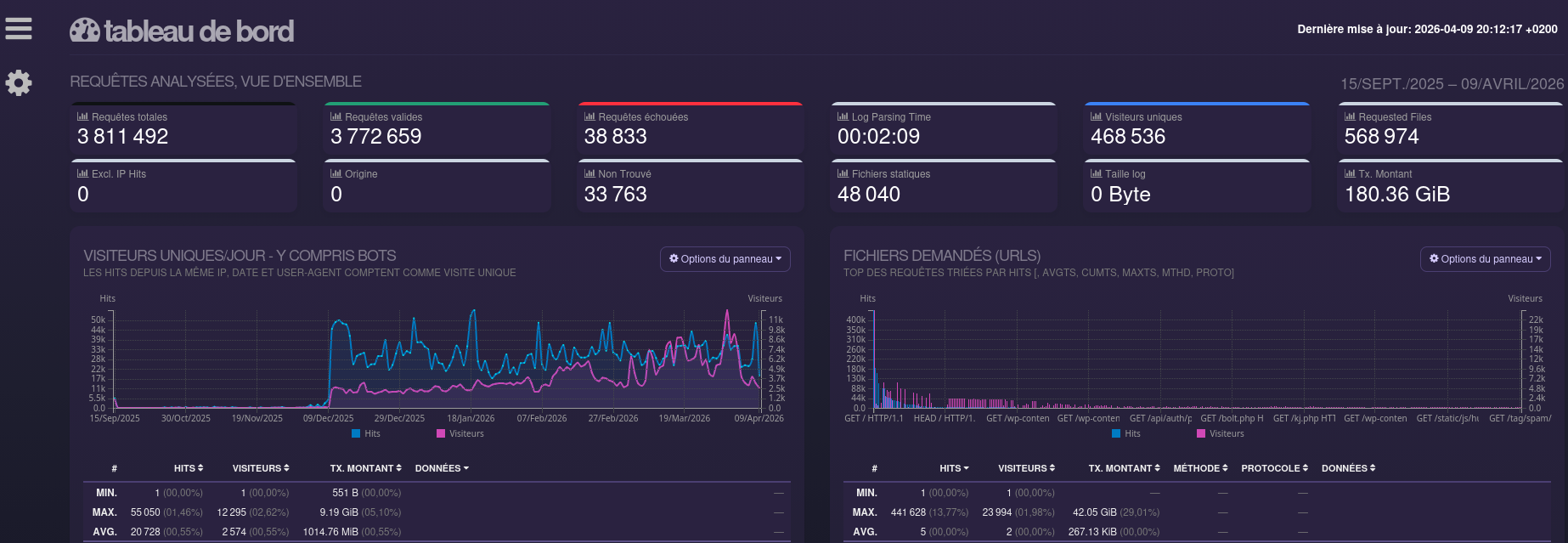Open Options du panneau for unique visitors panel
Screen dimensions: 1568x543
(x=725, y=259)
